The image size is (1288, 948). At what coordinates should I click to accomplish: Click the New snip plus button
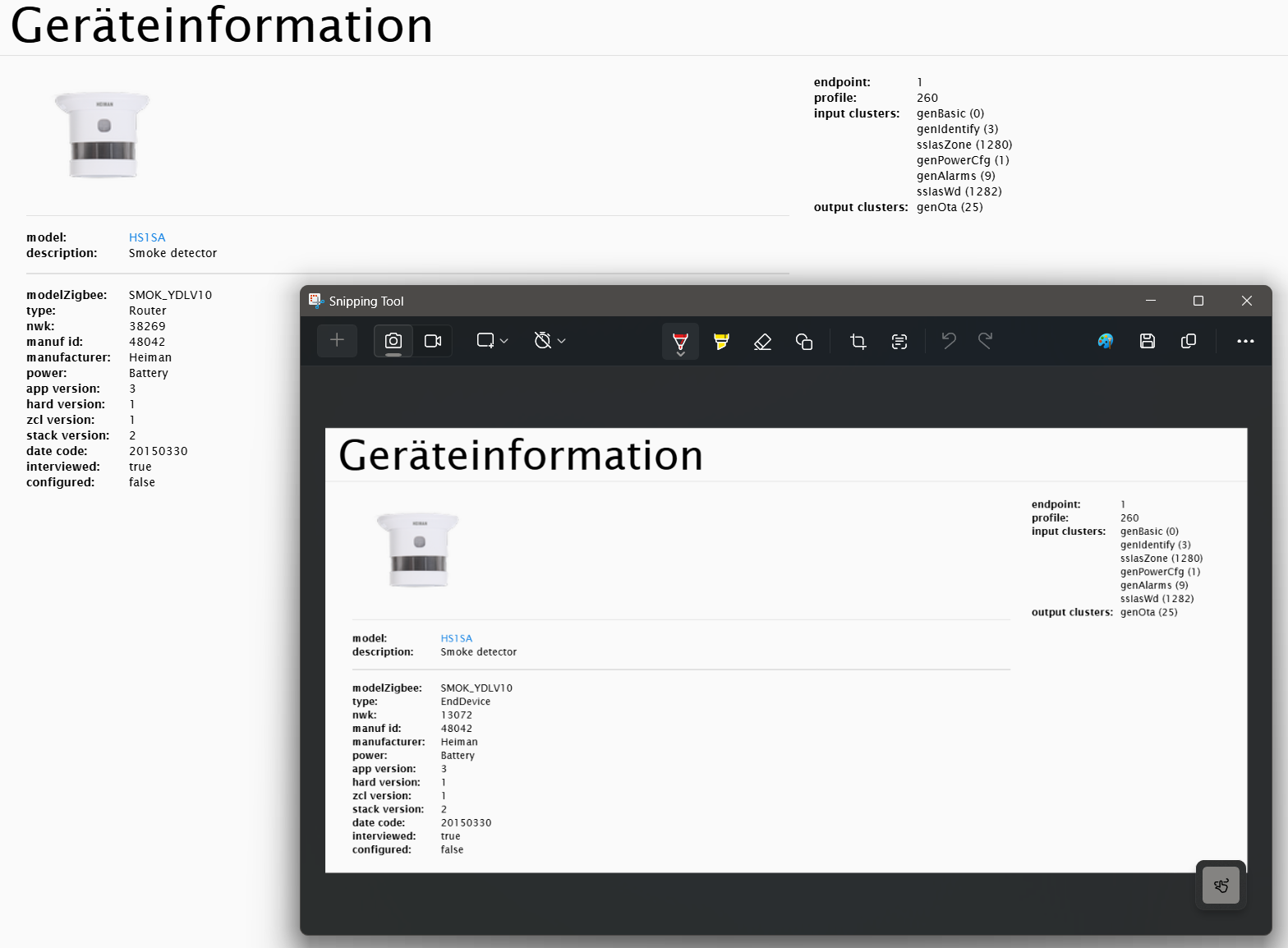tap(337, 340)
